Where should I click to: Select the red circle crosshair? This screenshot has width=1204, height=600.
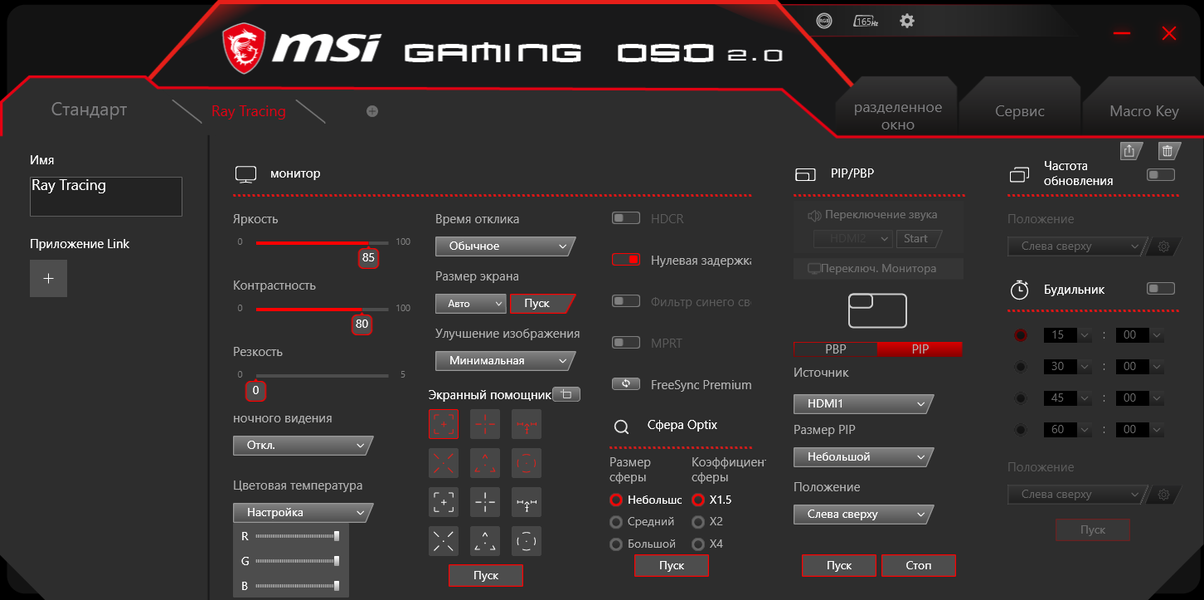click(526, 462)
